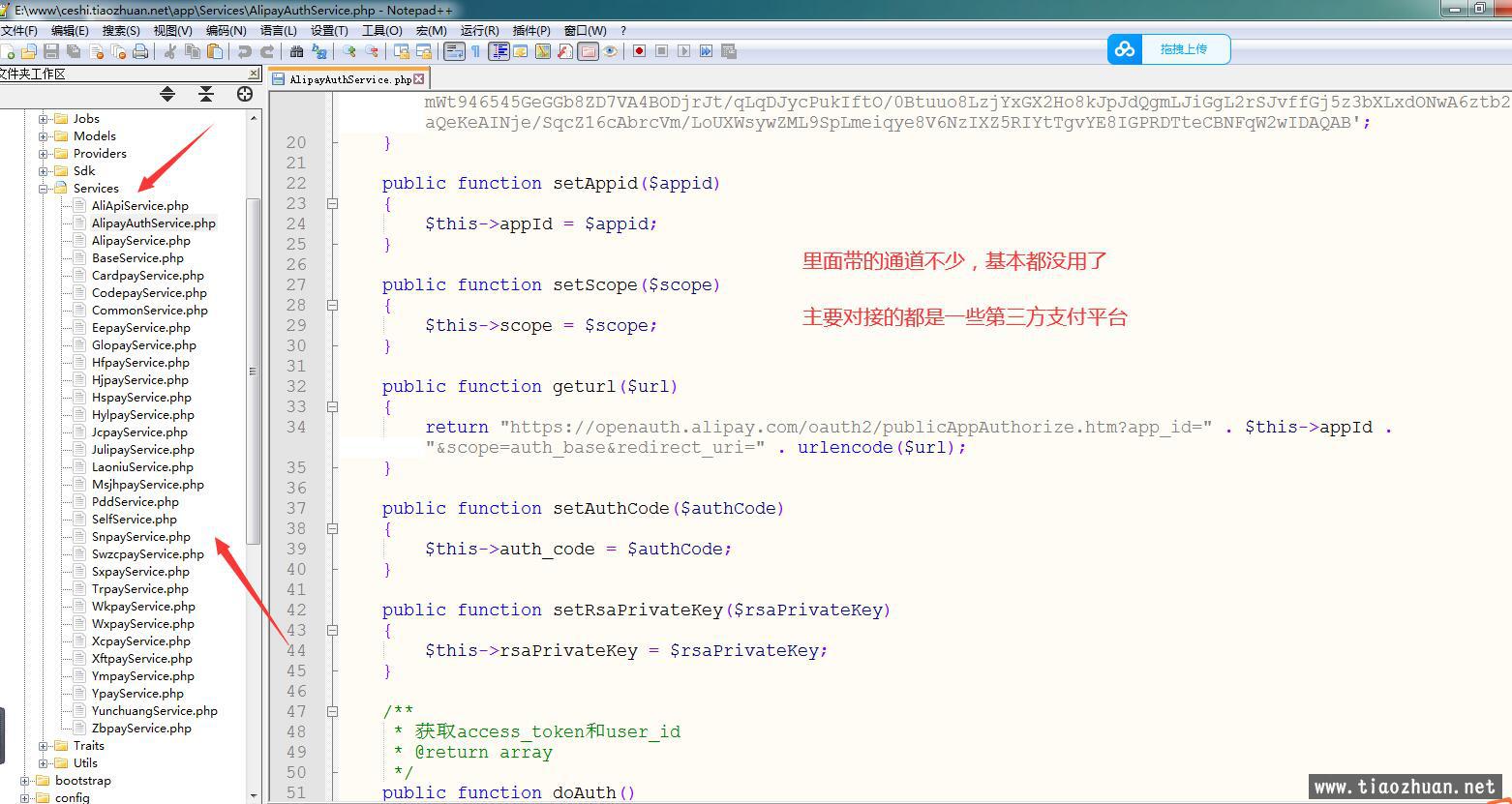Click the Print toolbar icon
This screenshot has width=1512, height=804.
point(140,51)
